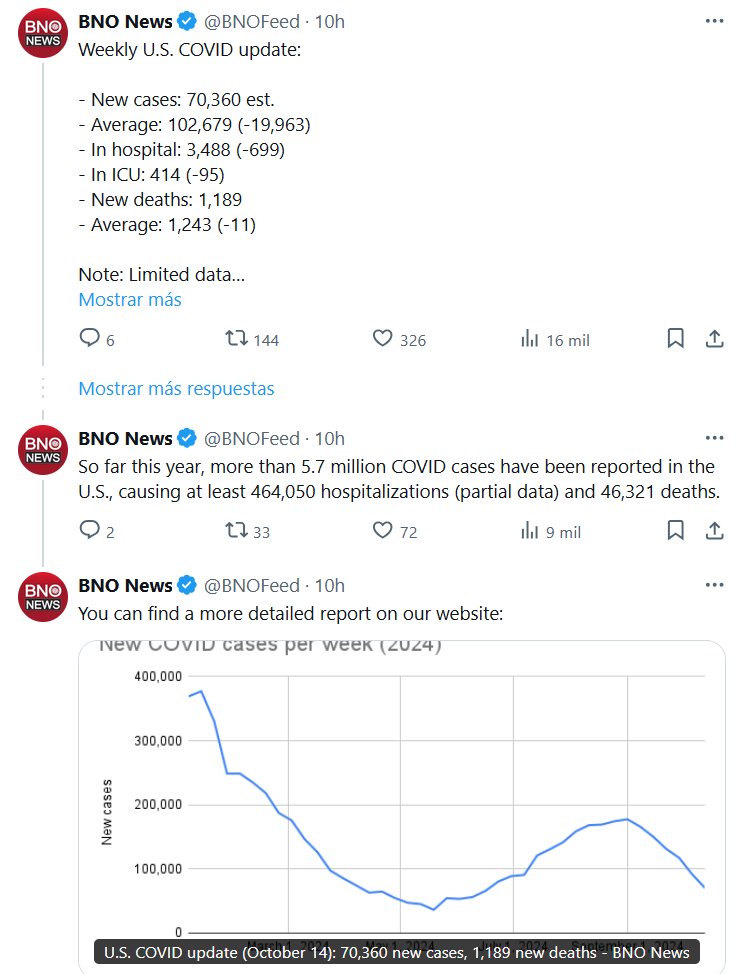Viewport: 746px width, 974px height.
Task: Open more options on the second tweet
Action: coord(714,438)
